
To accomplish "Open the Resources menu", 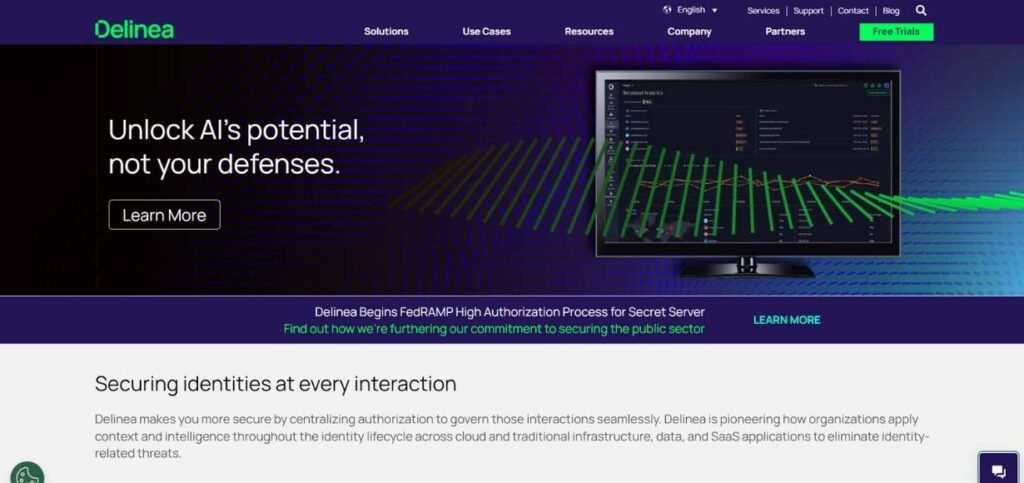I will click(589, 31).
